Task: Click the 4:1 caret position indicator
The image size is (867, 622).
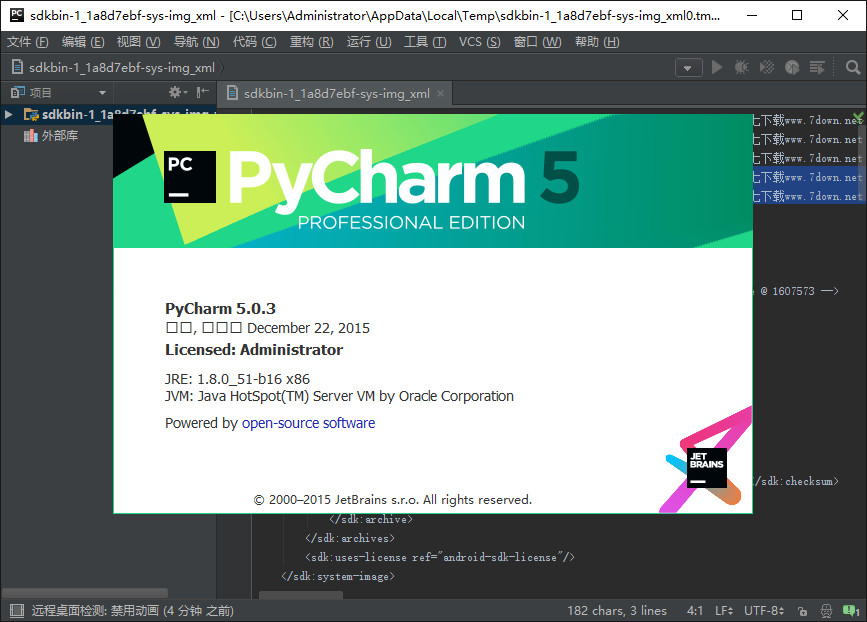Action: coord(695,609)
